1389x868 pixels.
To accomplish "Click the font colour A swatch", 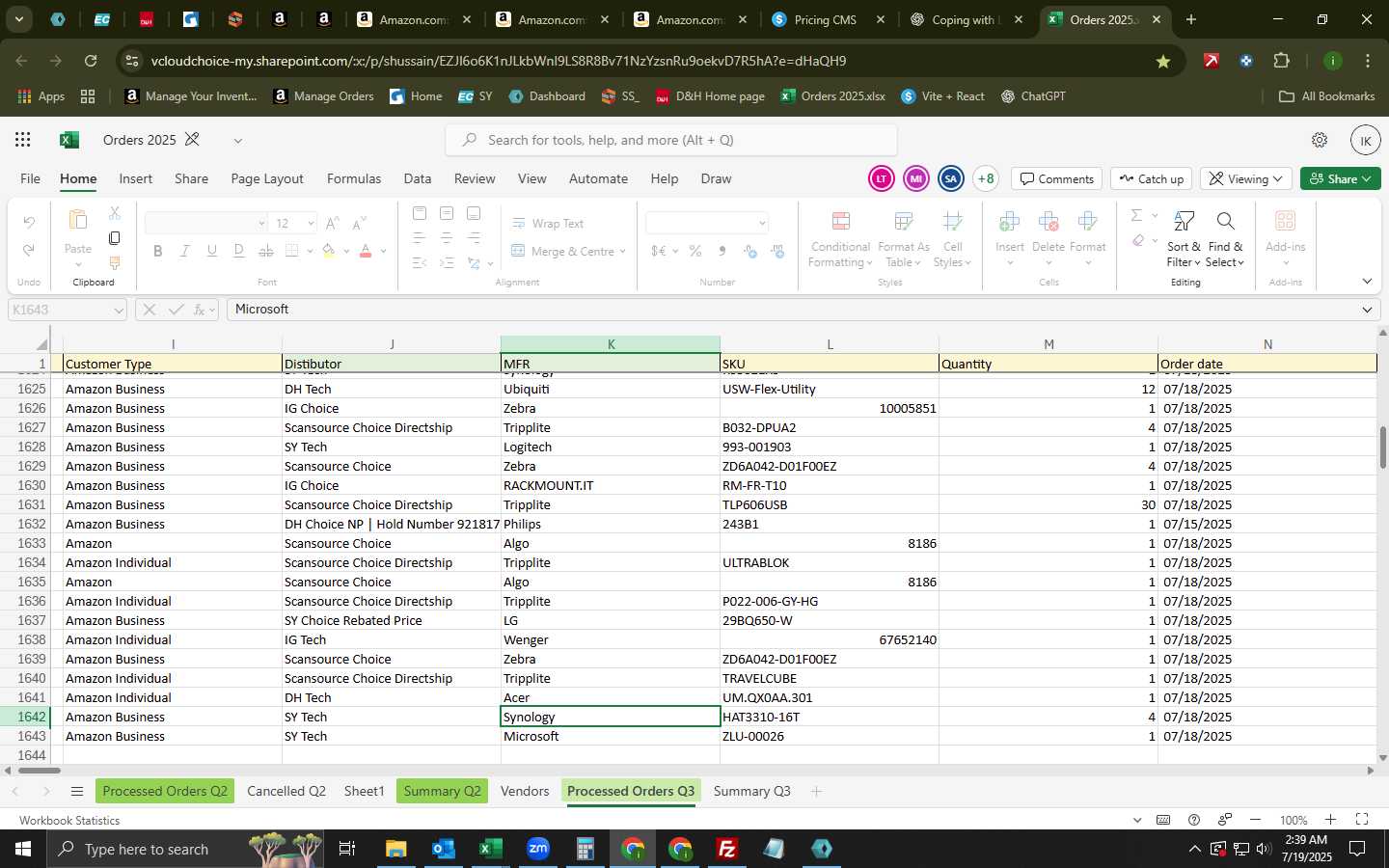I will point(366,251).
